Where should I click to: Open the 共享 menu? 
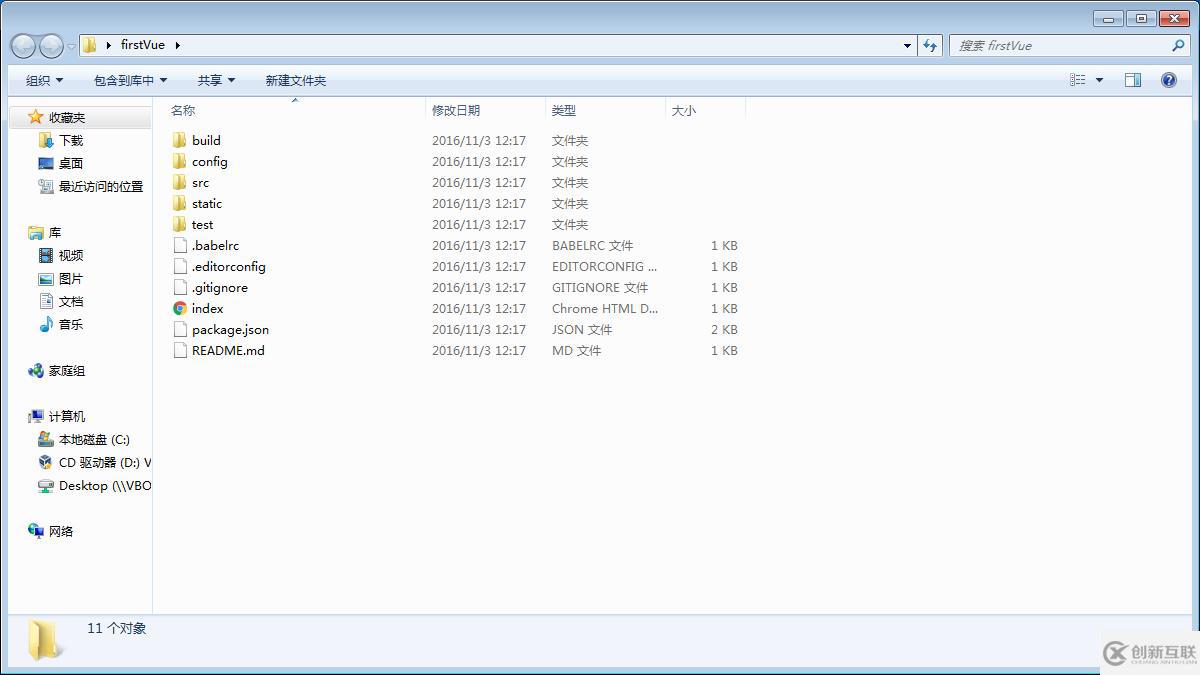pos(215,80)
